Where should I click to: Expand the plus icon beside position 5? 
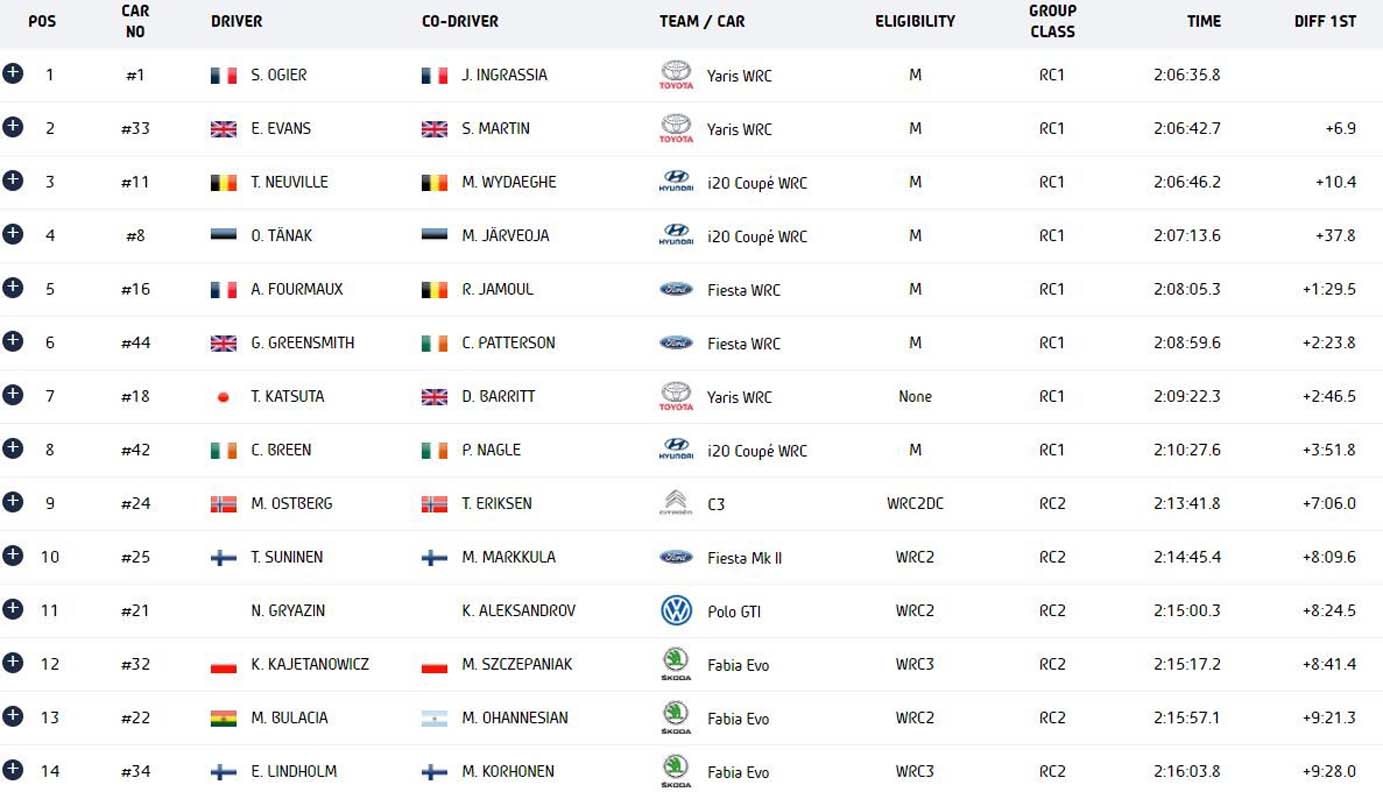point(13,287)
